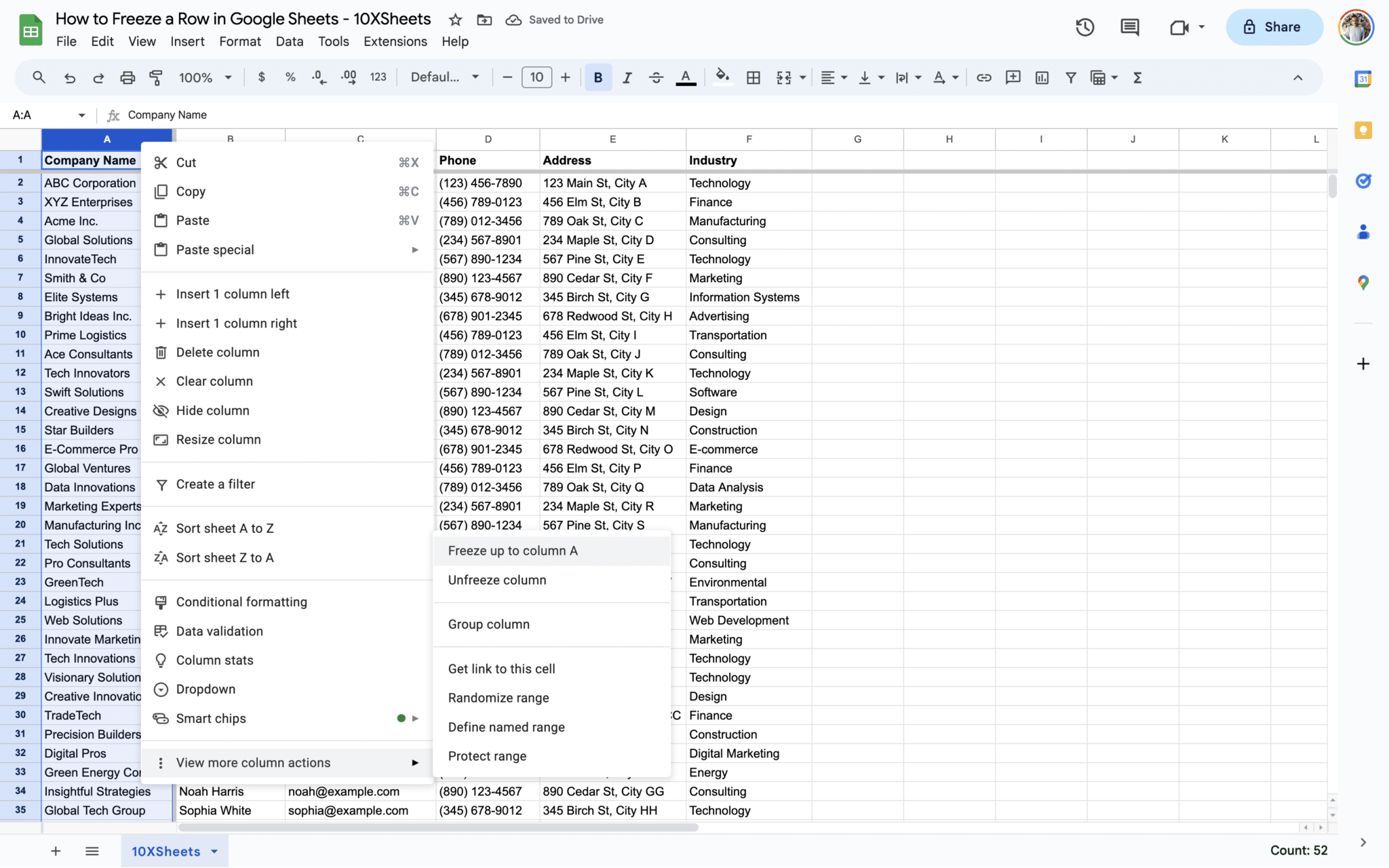This screenshot has height=868, width=1389.
Task: Click Unfreeze column option
Action: (496, 580)
